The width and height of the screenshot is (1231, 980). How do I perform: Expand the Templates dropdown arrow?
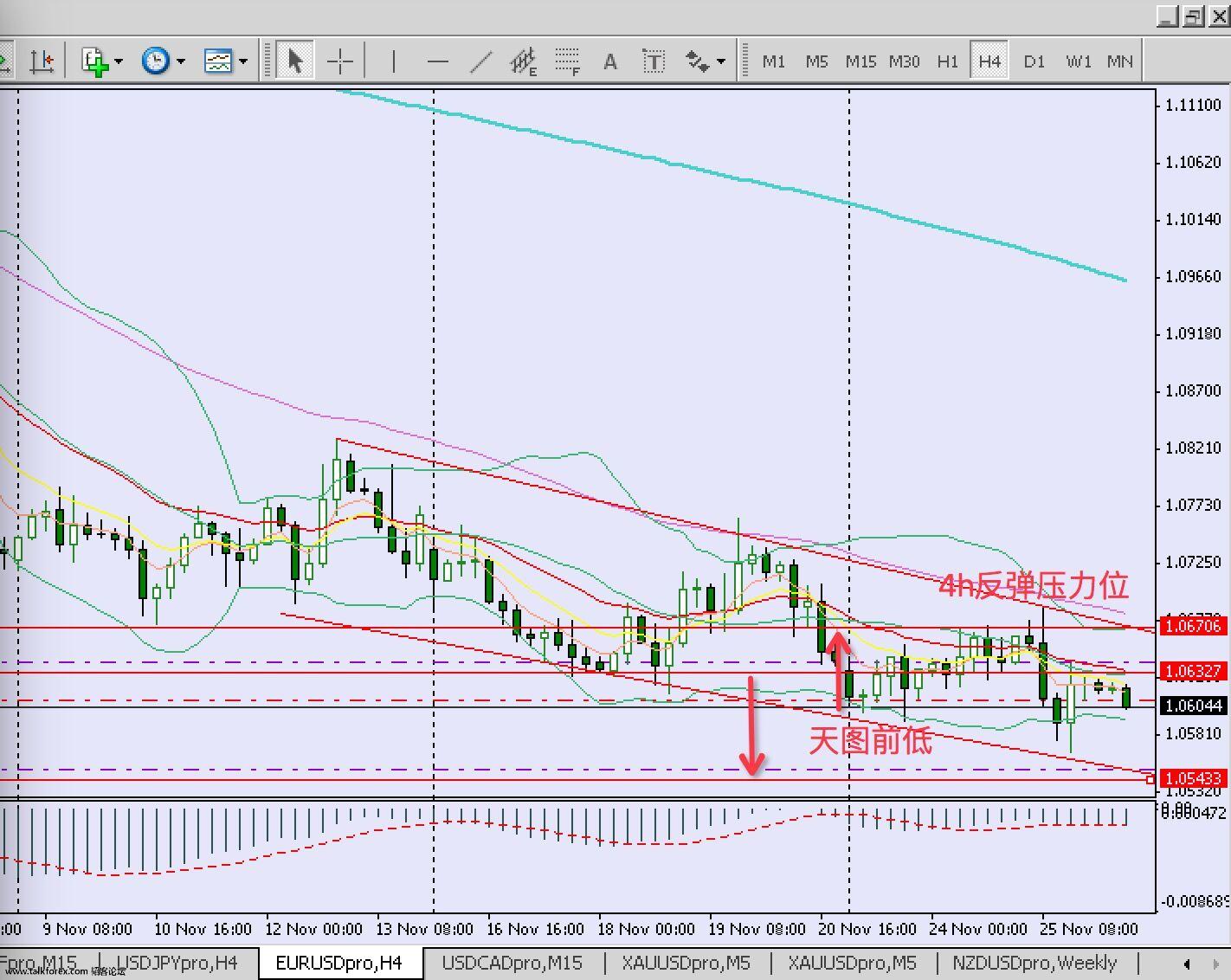pos(243,61)
